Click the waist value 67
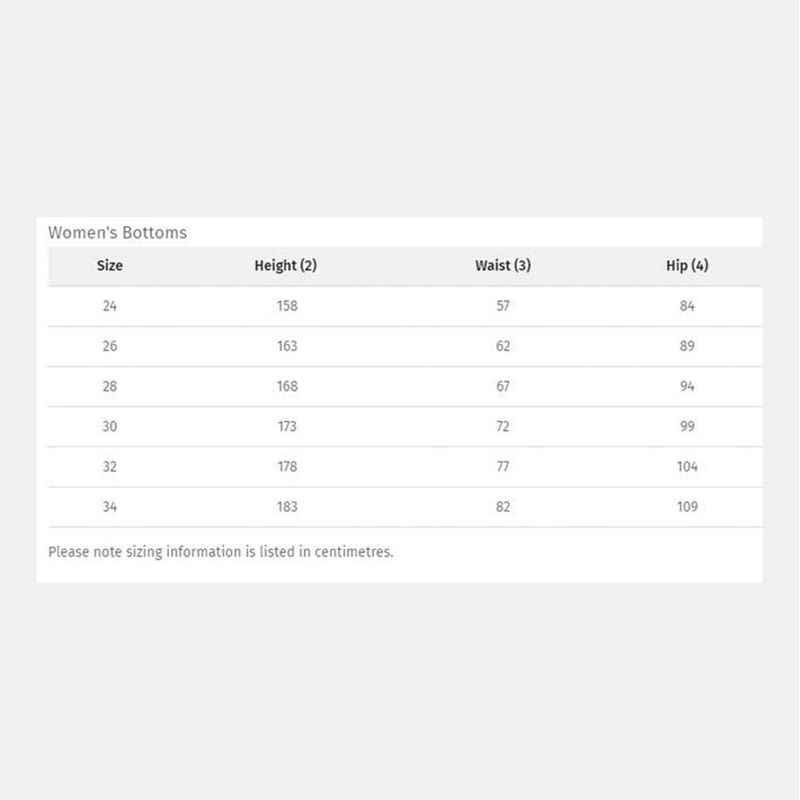The width and height of the screenshot is (800, 800). (x=503, y=386)
